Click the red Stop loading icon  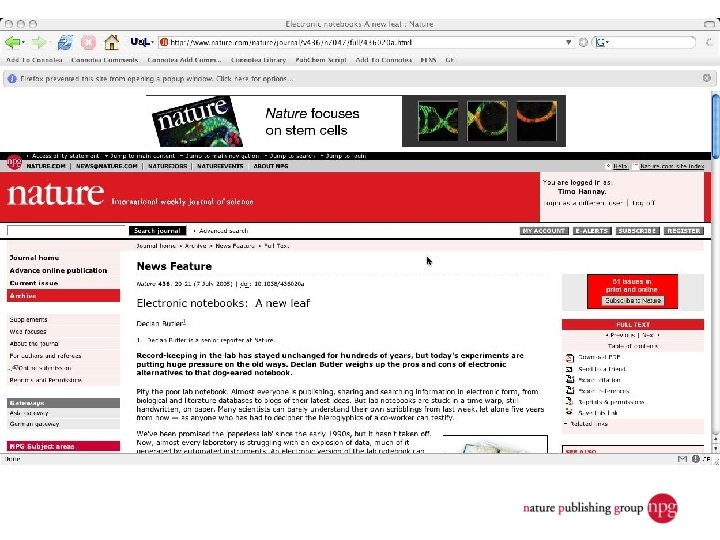[88, 43]
